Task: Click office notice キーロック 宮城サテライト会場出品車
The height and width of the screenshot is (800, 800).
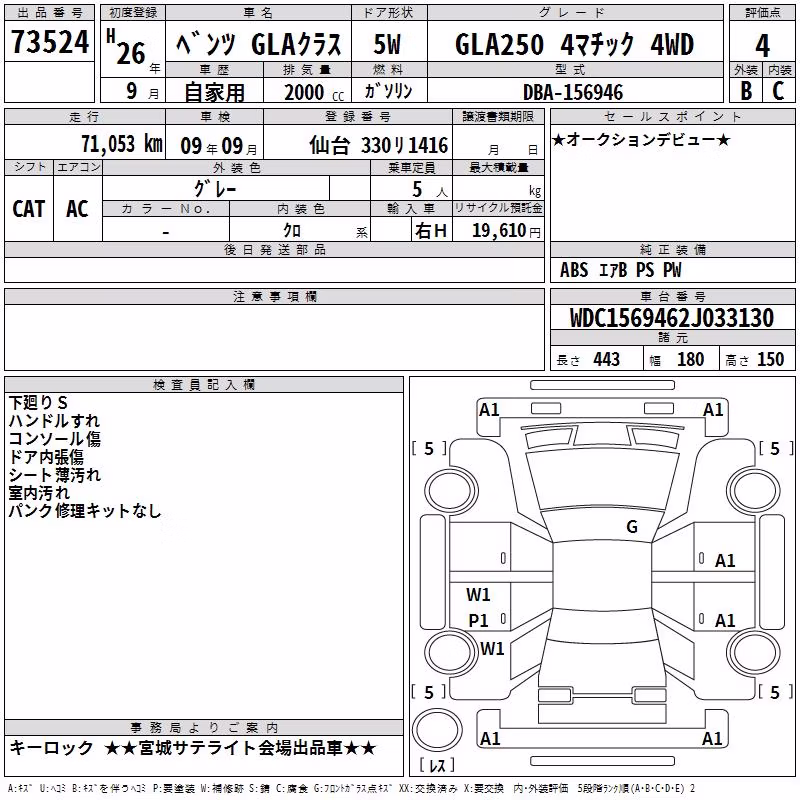Action: point(193,748)
